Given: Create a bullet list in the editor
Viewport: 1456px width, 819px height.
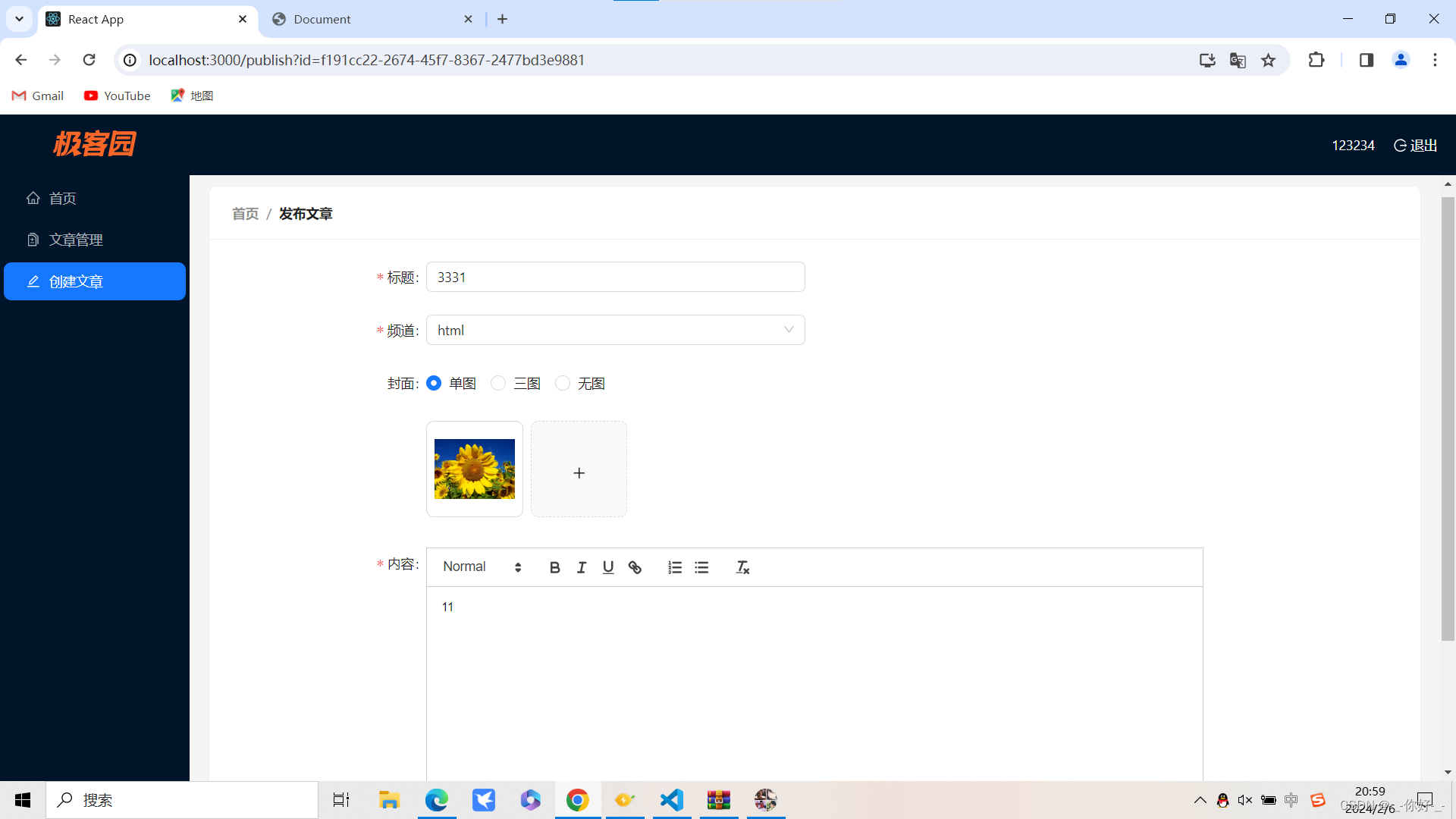Looking at the screenshot, I should click(701, 566).
